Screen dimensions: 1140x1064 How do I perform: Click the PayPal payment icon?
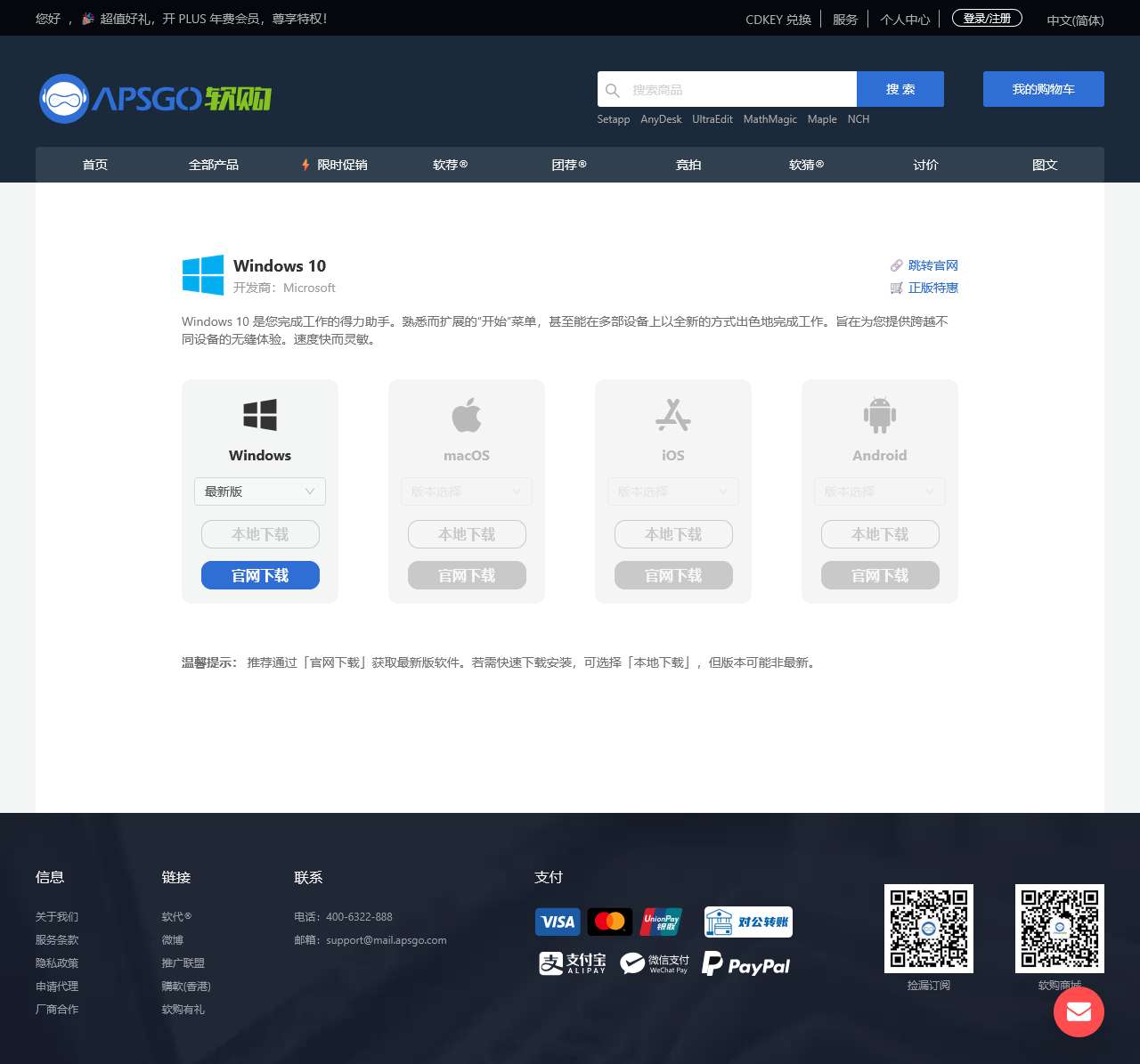coord(746,963)
